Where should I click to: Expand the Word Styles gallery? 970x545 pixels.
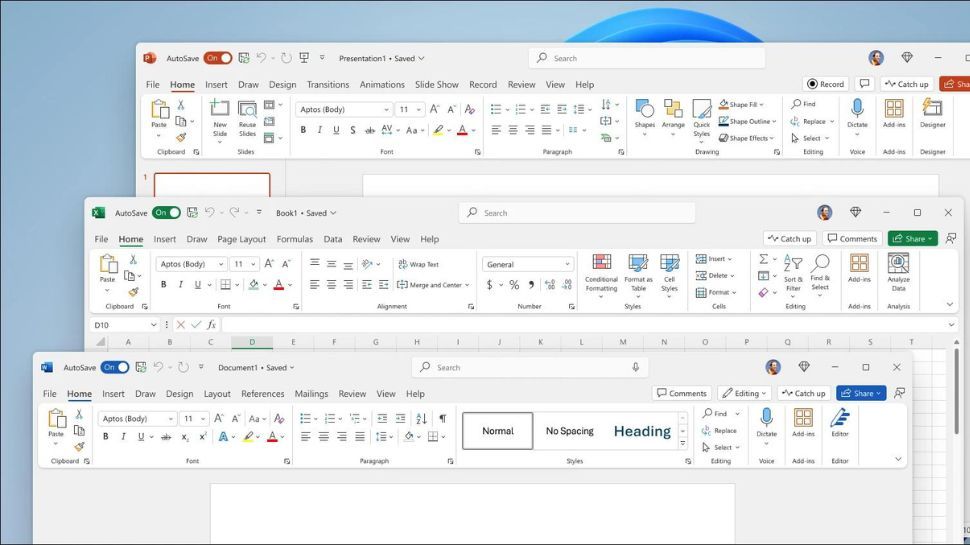(683, 444)
